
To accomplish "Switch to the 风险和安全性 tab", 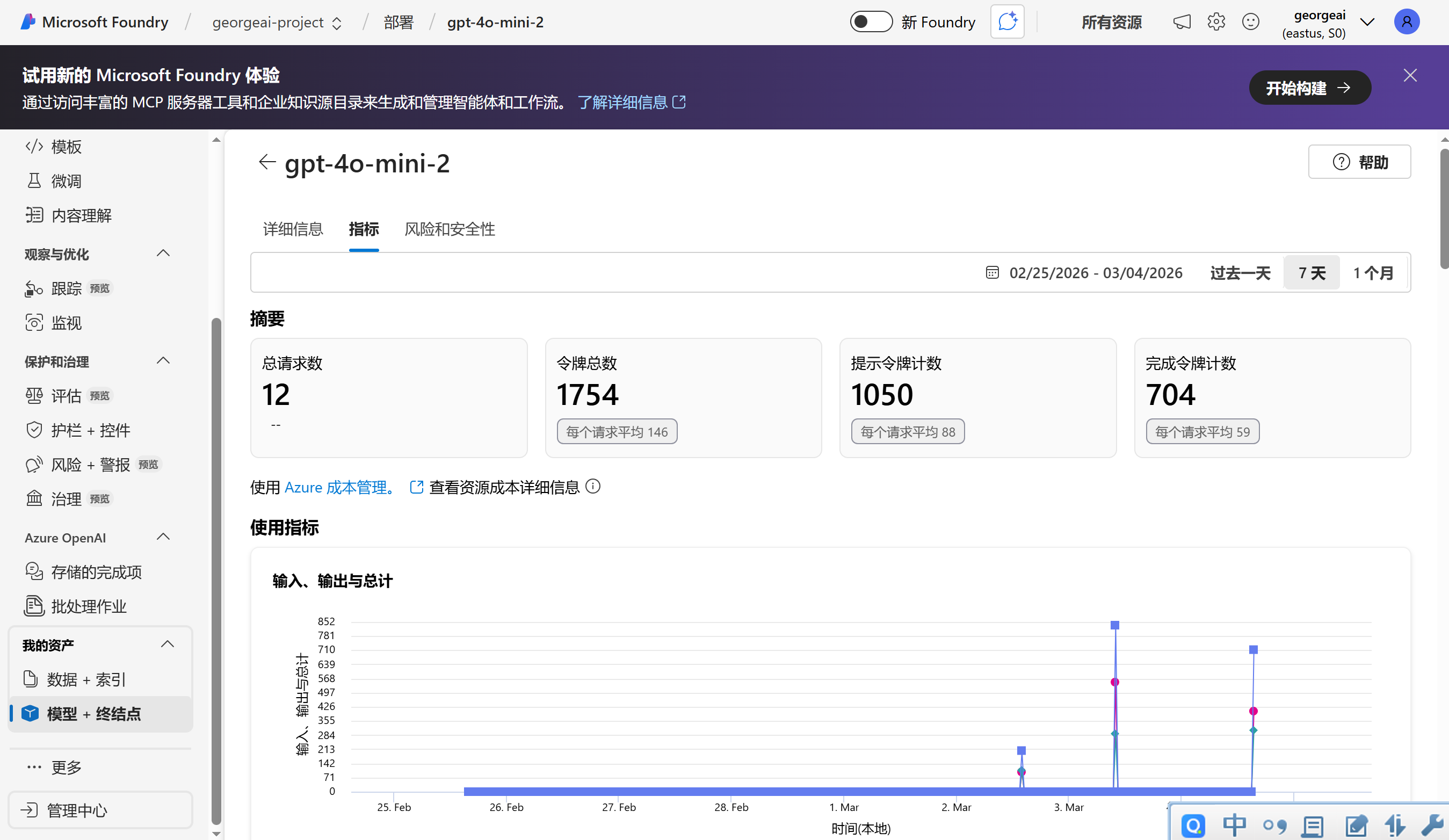I will [449, 229].
